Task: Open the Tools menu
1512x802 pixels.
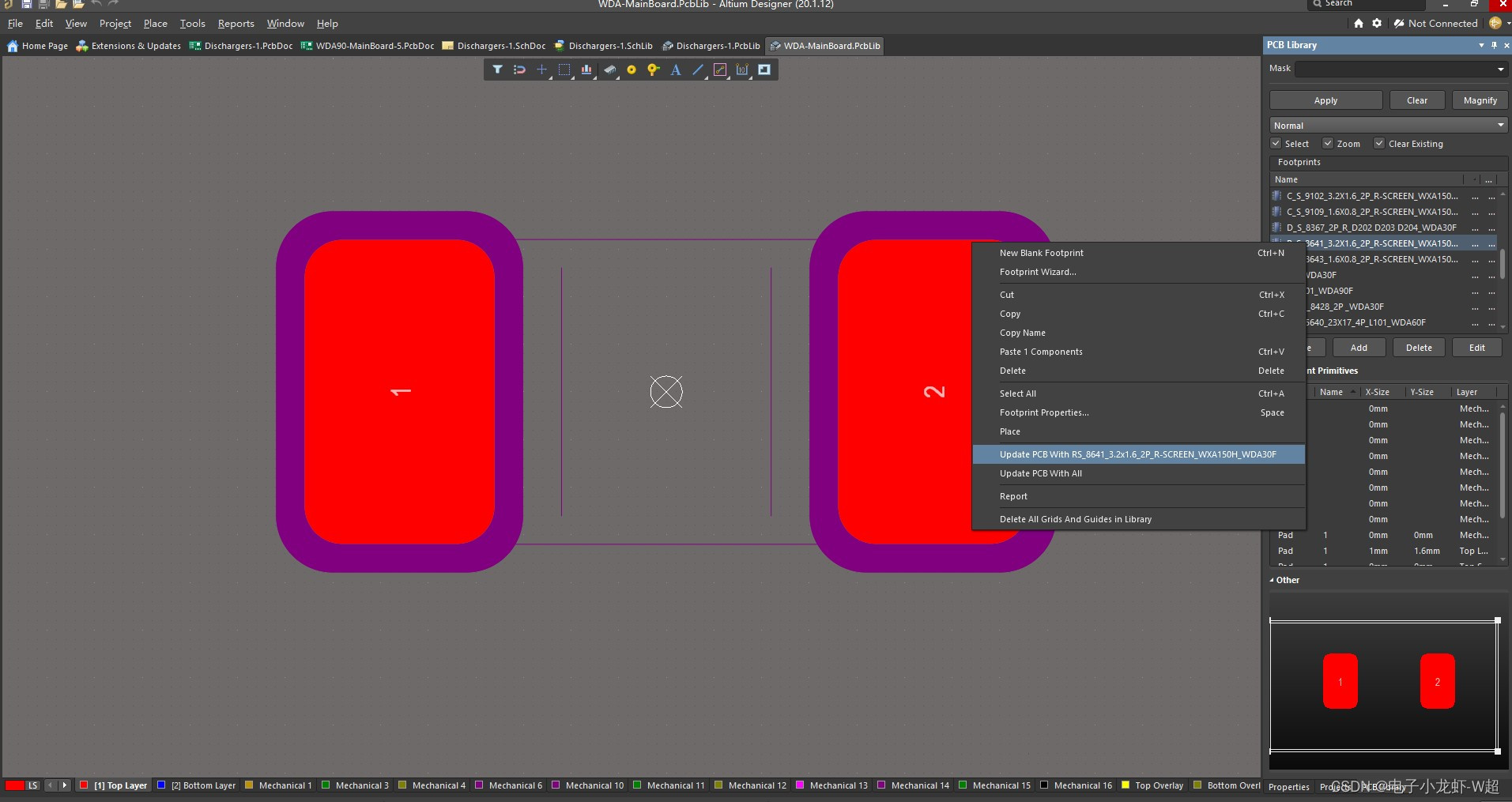Action: [x=192, y=24]
